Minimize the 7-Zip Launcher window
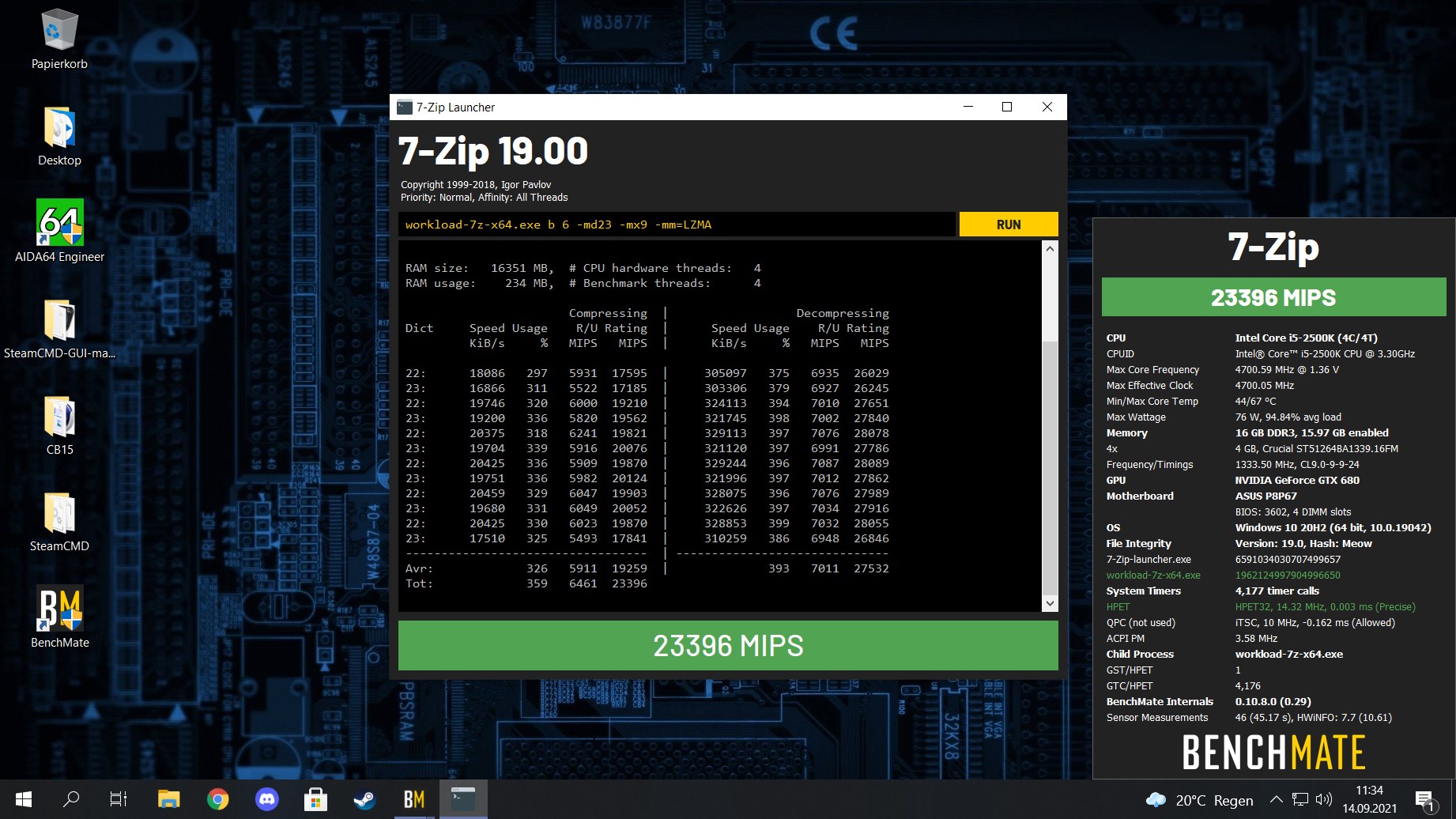The width and height of the screenshot is (1456, 819). click(x=968, y=107)
